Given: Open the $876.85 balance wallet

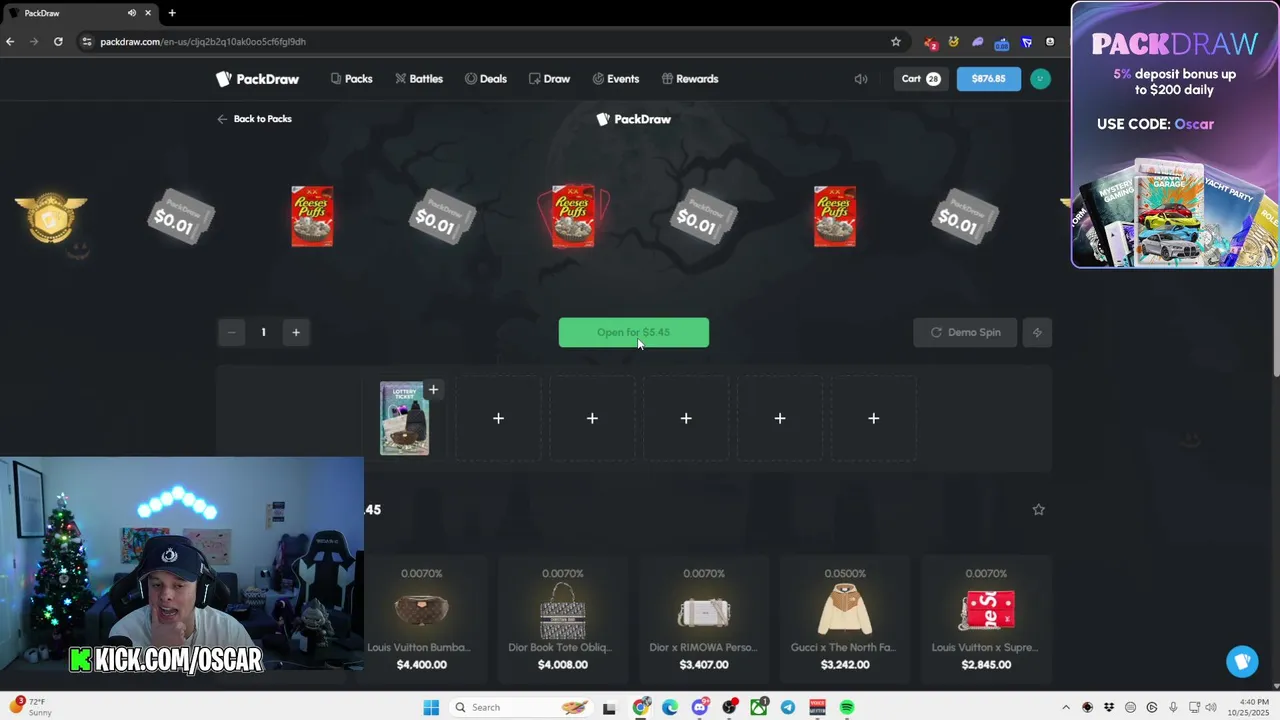Looking at the screenshot, I should tap(988, 79).
